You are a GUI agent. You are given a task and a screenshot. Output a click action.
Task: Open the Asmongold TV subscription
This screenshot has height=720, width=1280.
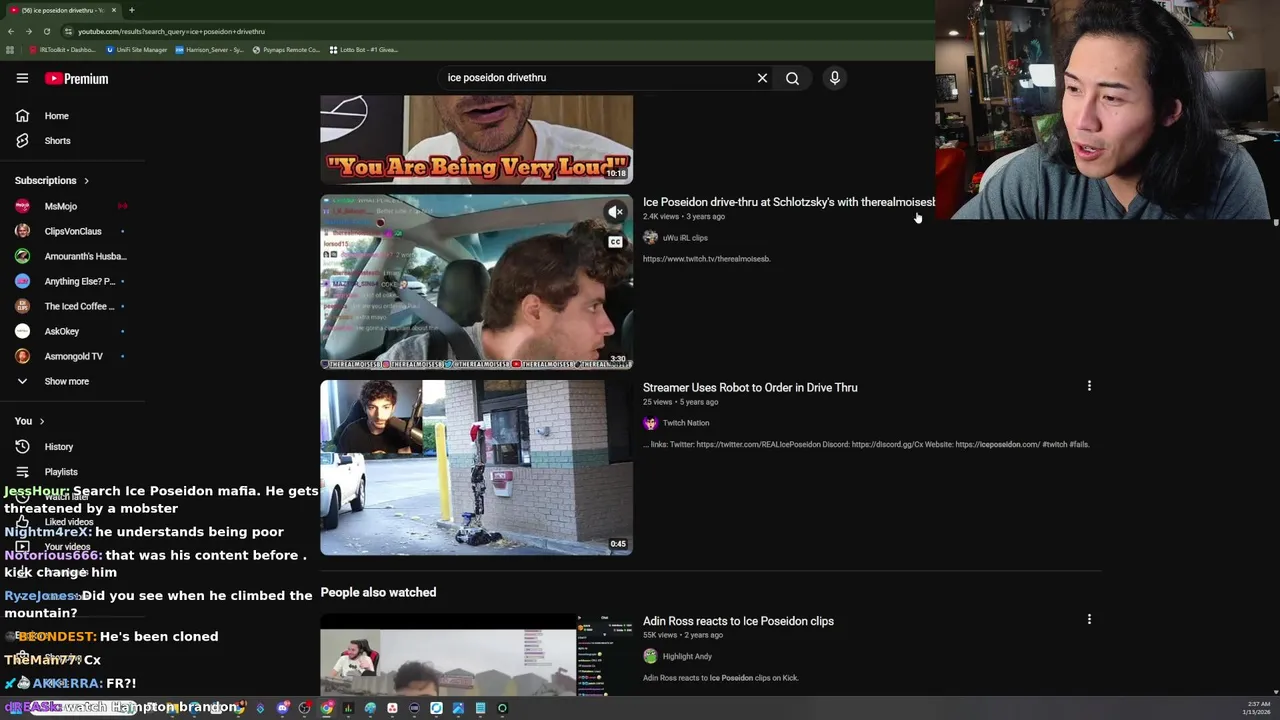click(72, 356)
